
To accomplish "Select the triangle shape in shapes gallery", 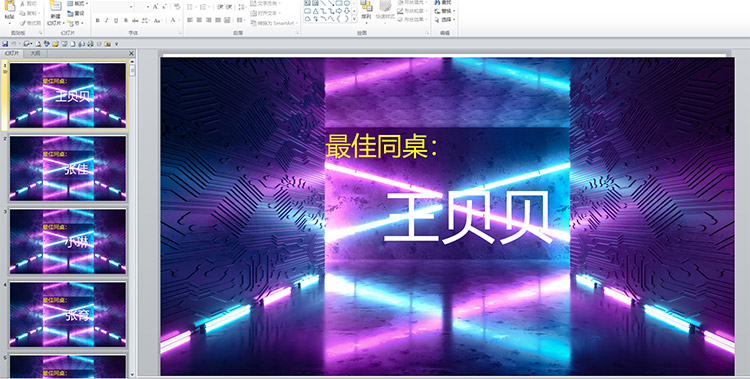I will 316,11.
